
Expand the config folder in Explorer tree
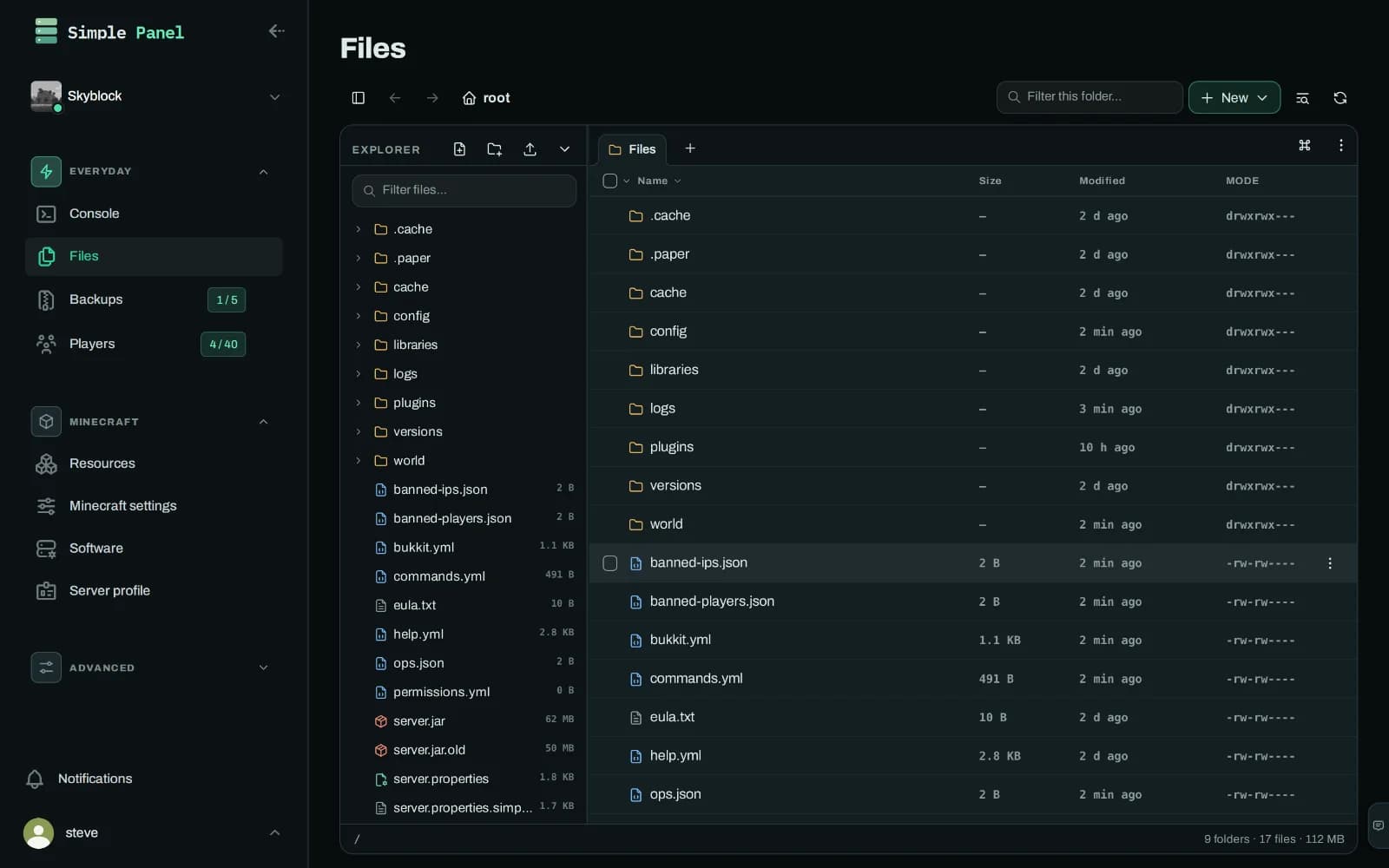[x=359, y=316]
